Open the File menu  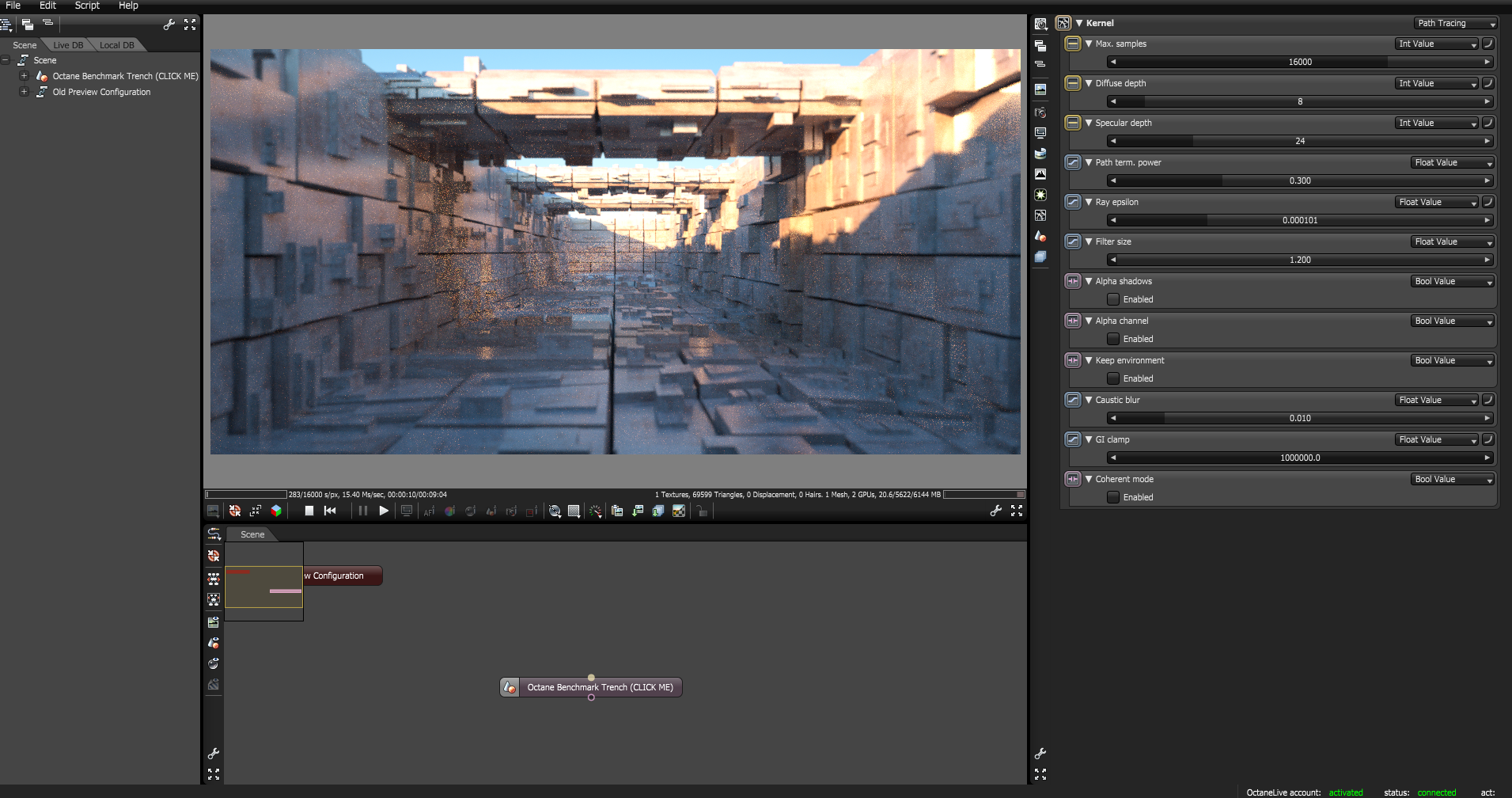13,6
